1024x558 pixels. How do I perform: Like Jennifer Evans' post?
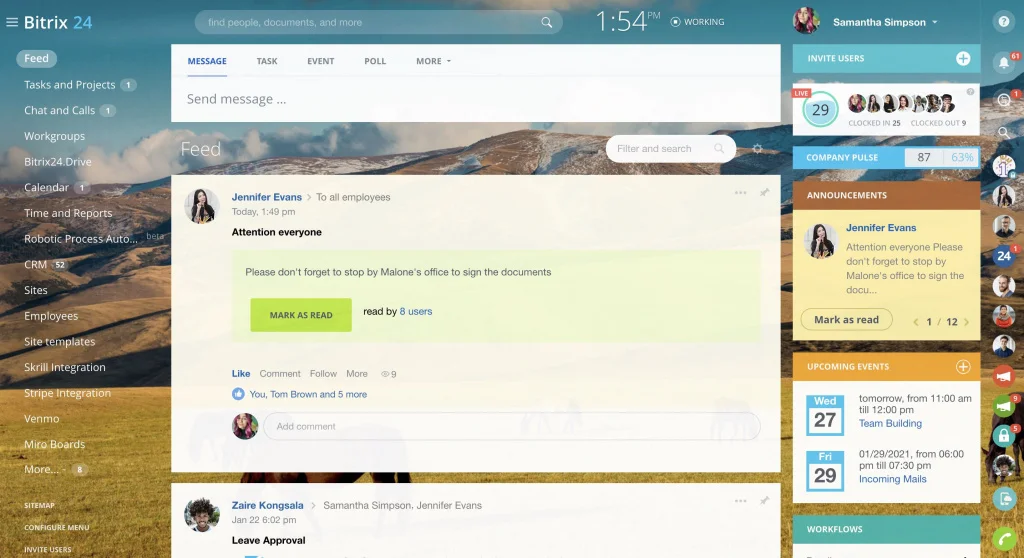(241, 374)
